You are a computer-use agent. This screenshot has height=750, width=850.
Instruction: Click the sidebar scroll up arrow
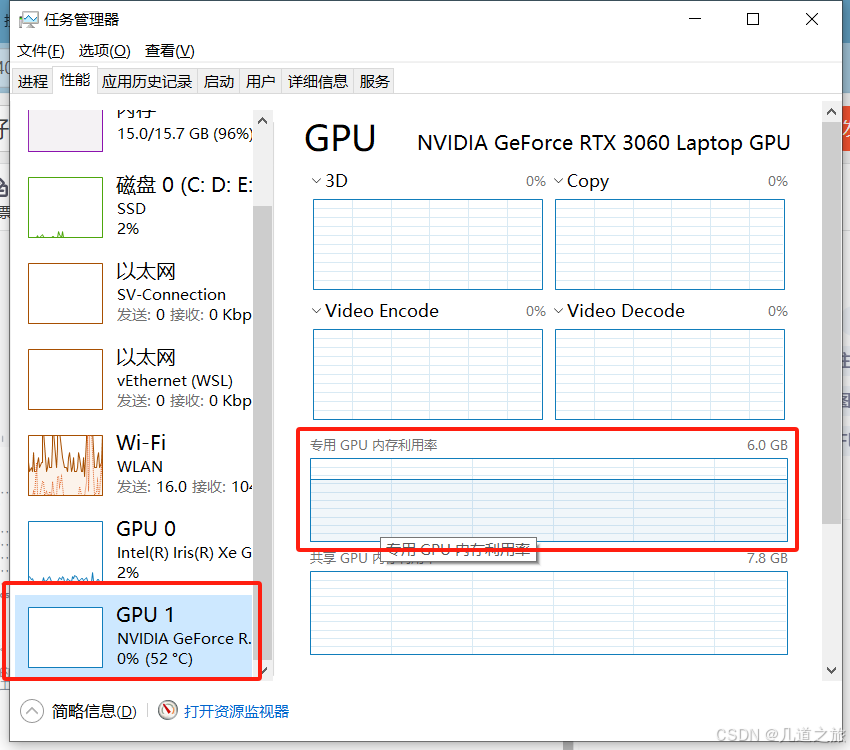coord(262,120)
